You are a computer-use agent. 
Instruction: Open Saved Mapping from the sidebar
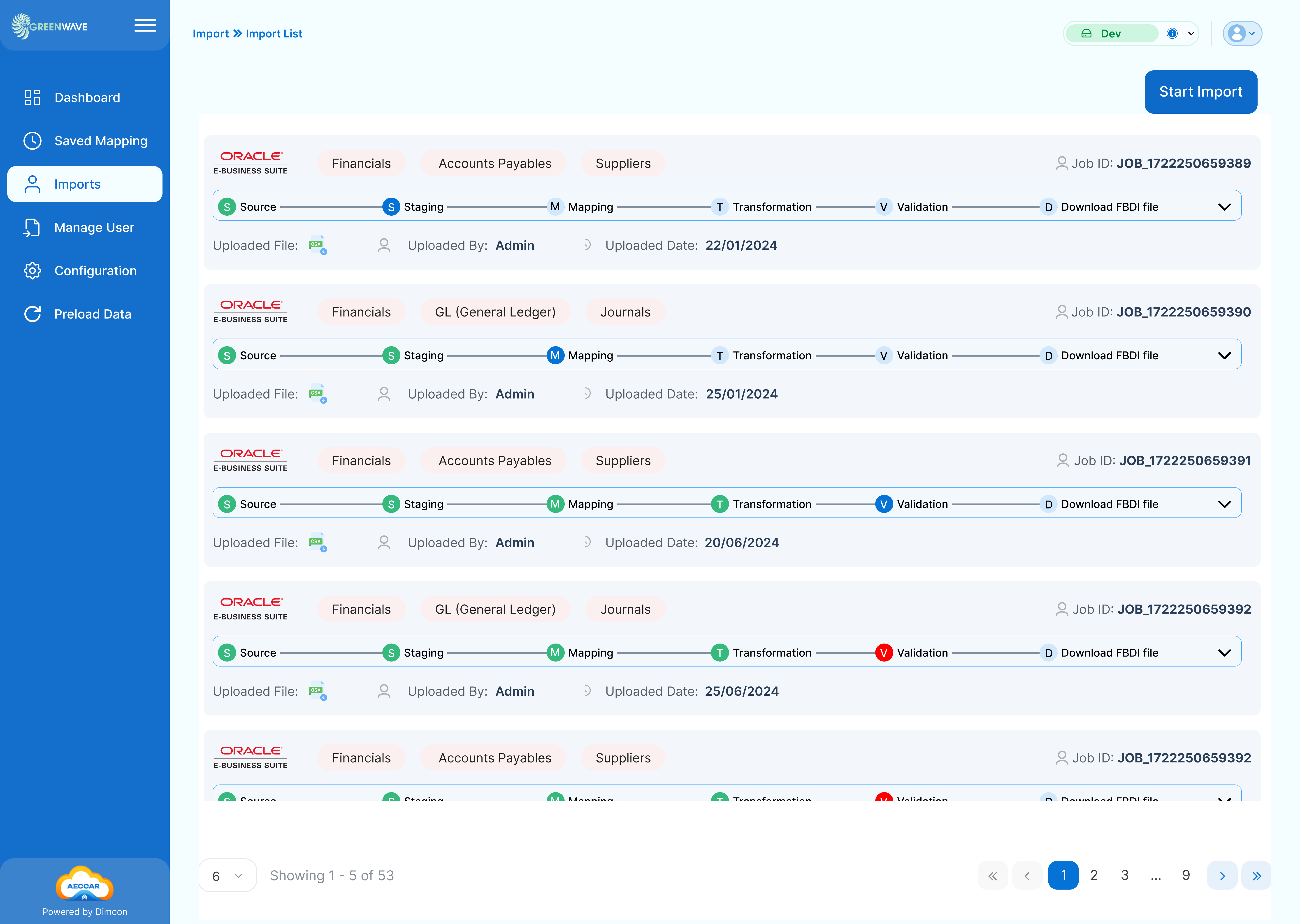pos(85,141)
